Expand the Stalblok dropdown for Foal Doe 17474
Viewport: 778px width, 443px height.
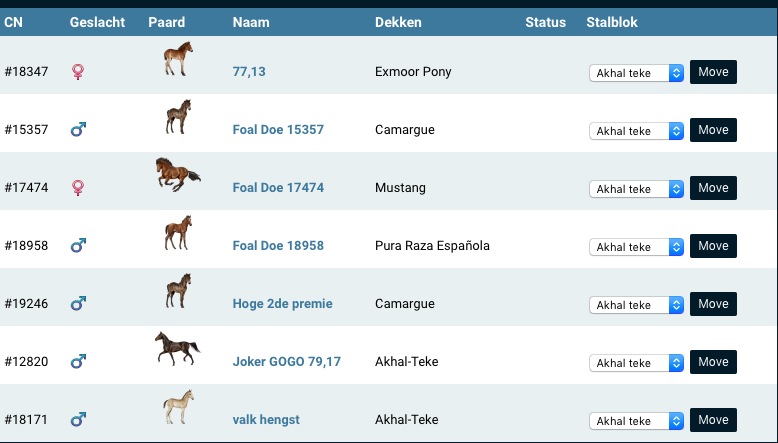636,189
